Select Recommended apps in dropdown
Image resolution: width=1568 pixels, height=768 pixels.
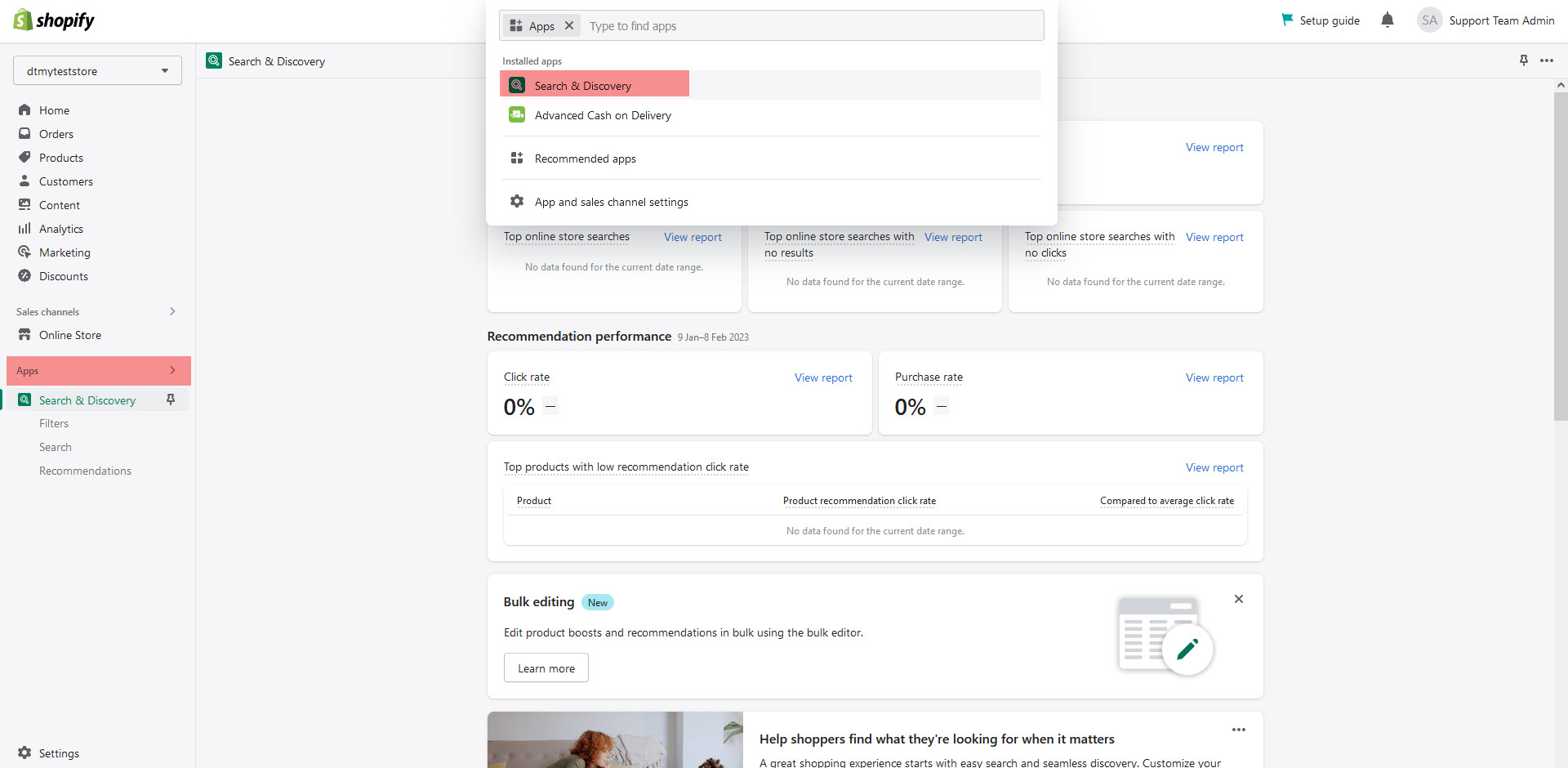585,159
